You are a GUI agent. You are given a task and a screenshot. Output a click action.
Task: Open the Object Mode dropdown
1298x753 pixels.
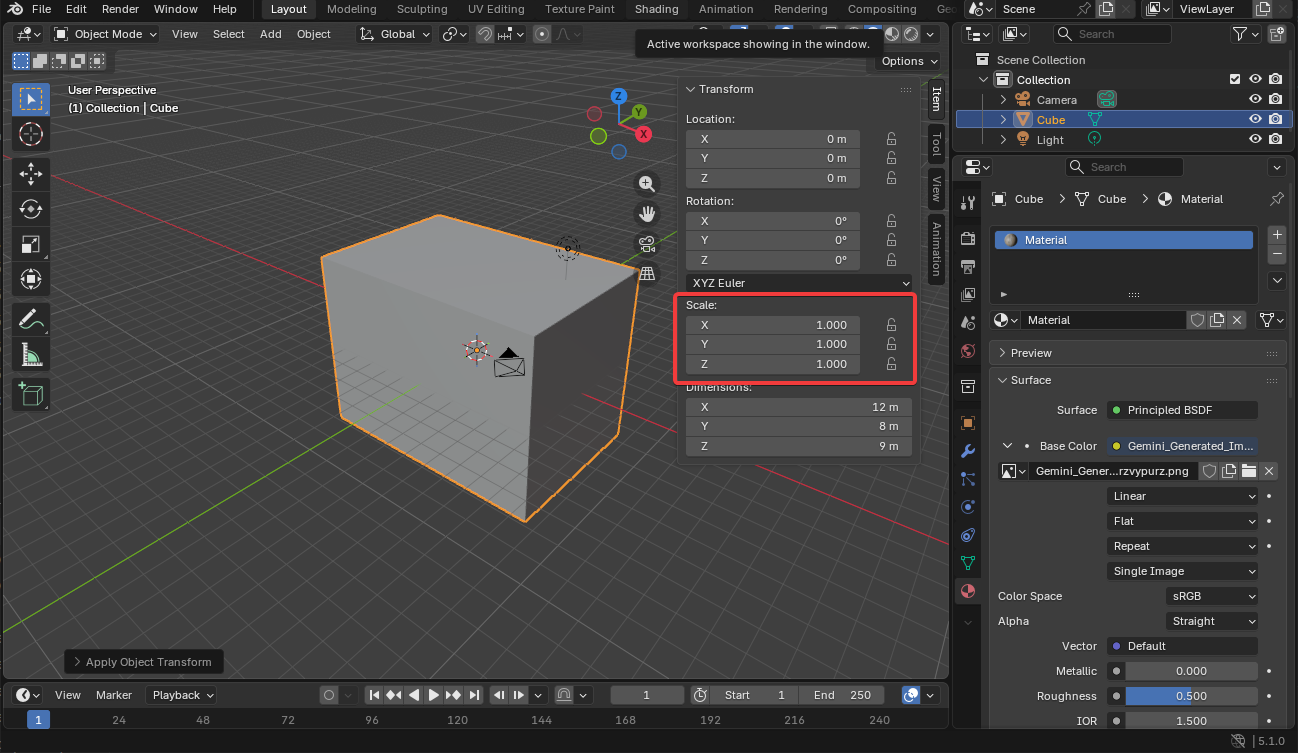click(106, 34)
